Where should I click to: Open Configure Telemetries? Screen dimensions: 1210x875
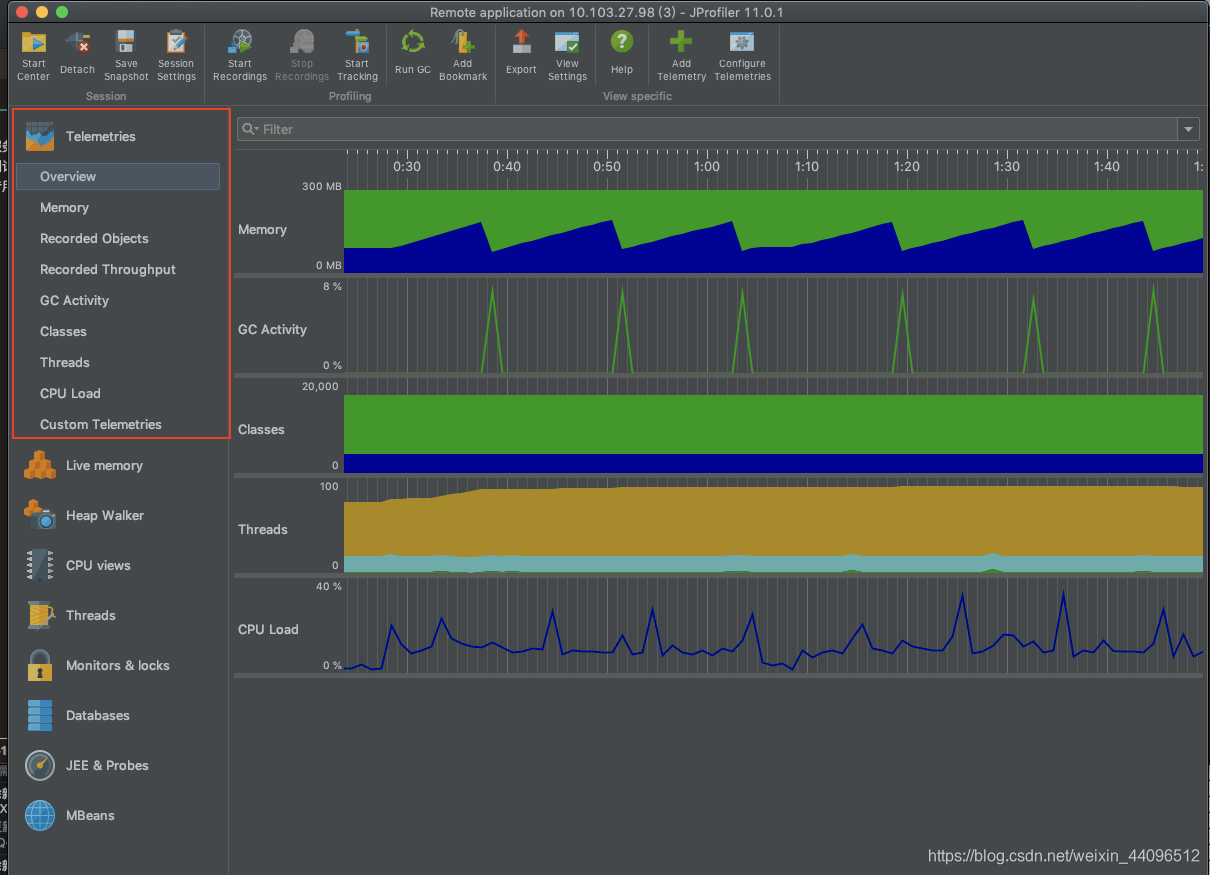742,56
